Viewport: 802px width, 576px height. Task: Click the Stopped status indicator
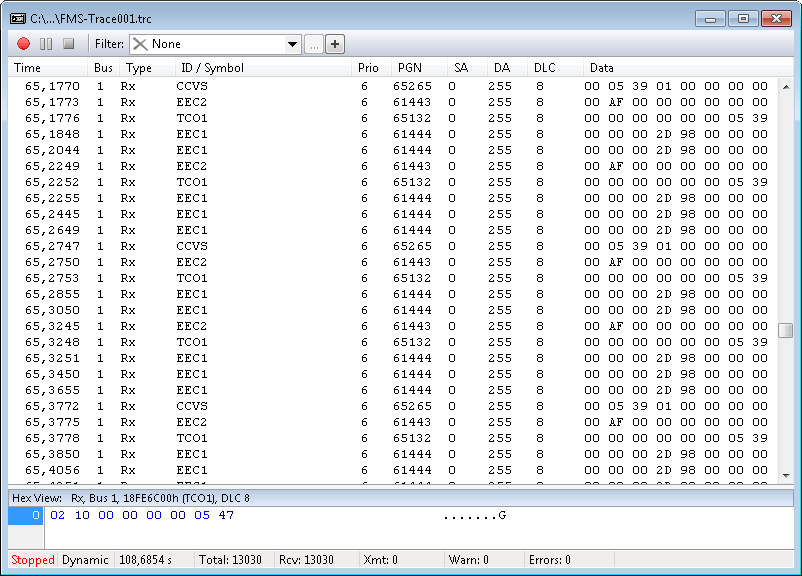pyautogui.click(x=33, y=560)
